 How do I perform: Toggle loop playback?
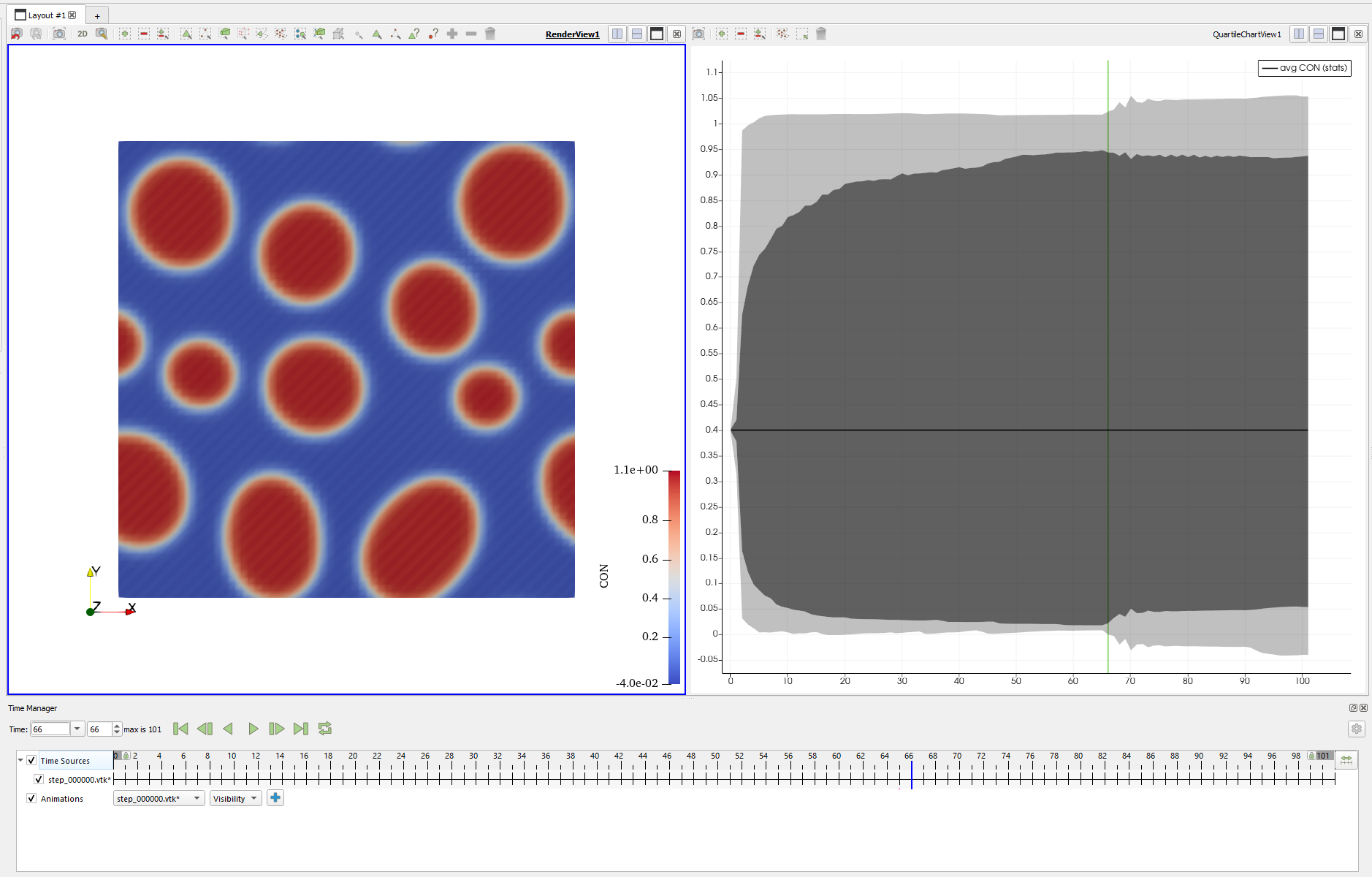(x=325, y=729)
